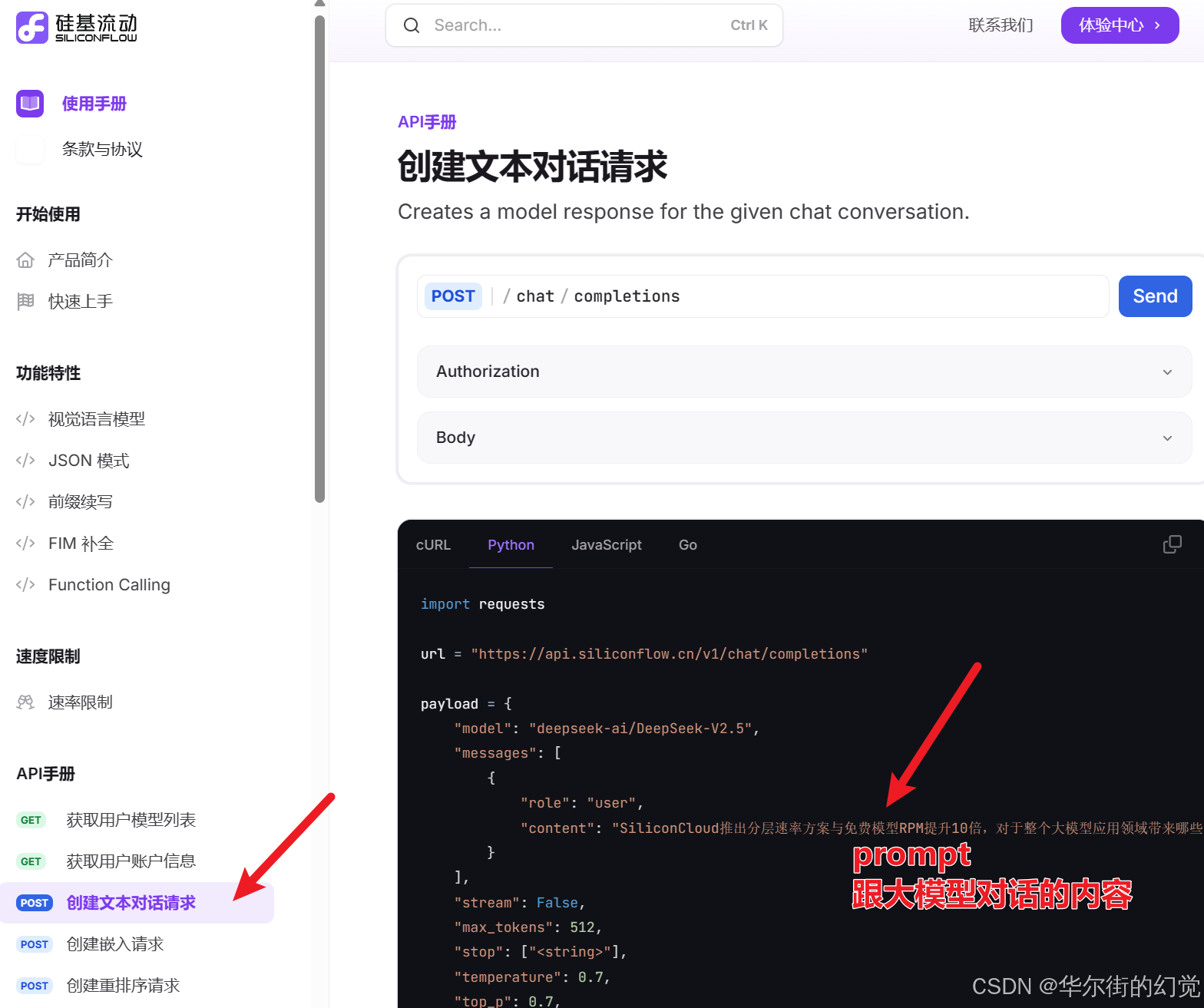
Task: Open 体验中心 button
Action: (1120, 25)
